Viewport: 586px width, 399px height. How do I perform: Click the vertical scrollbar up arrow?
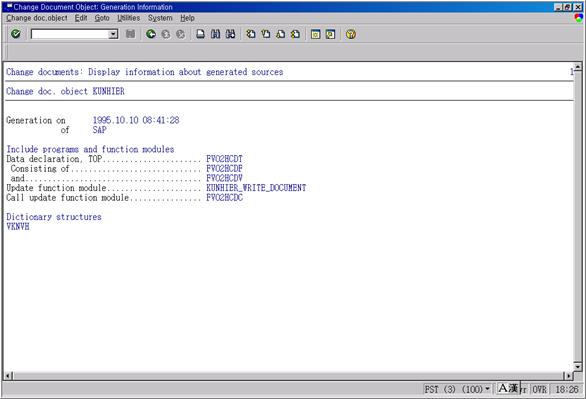click(578, 67)
